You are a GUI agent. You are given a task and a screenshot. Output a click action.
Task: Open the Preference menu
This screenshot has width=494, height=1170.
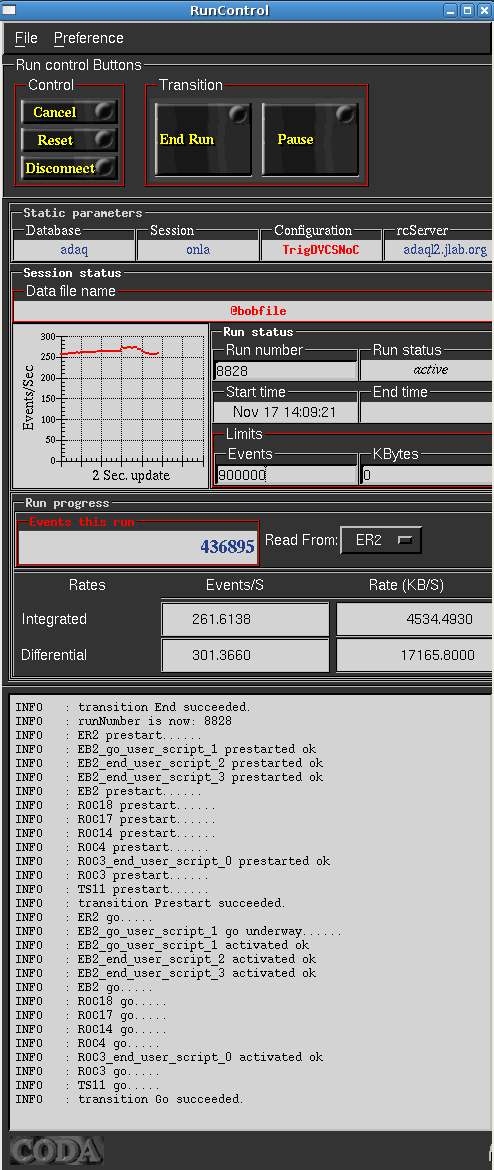89,38
